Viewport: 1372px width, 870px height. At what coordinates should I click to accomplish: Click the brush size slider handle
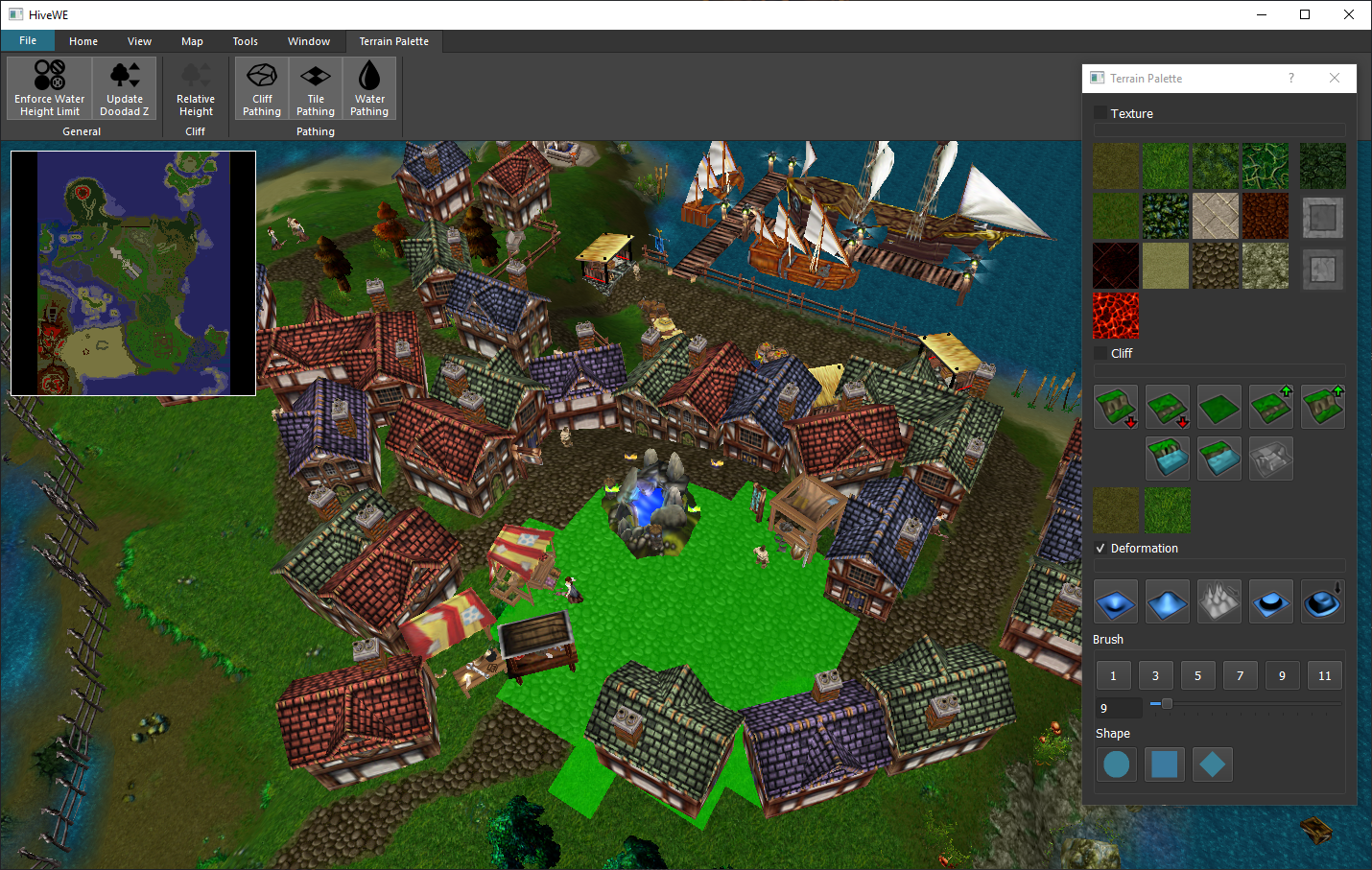pos(1167,704)
